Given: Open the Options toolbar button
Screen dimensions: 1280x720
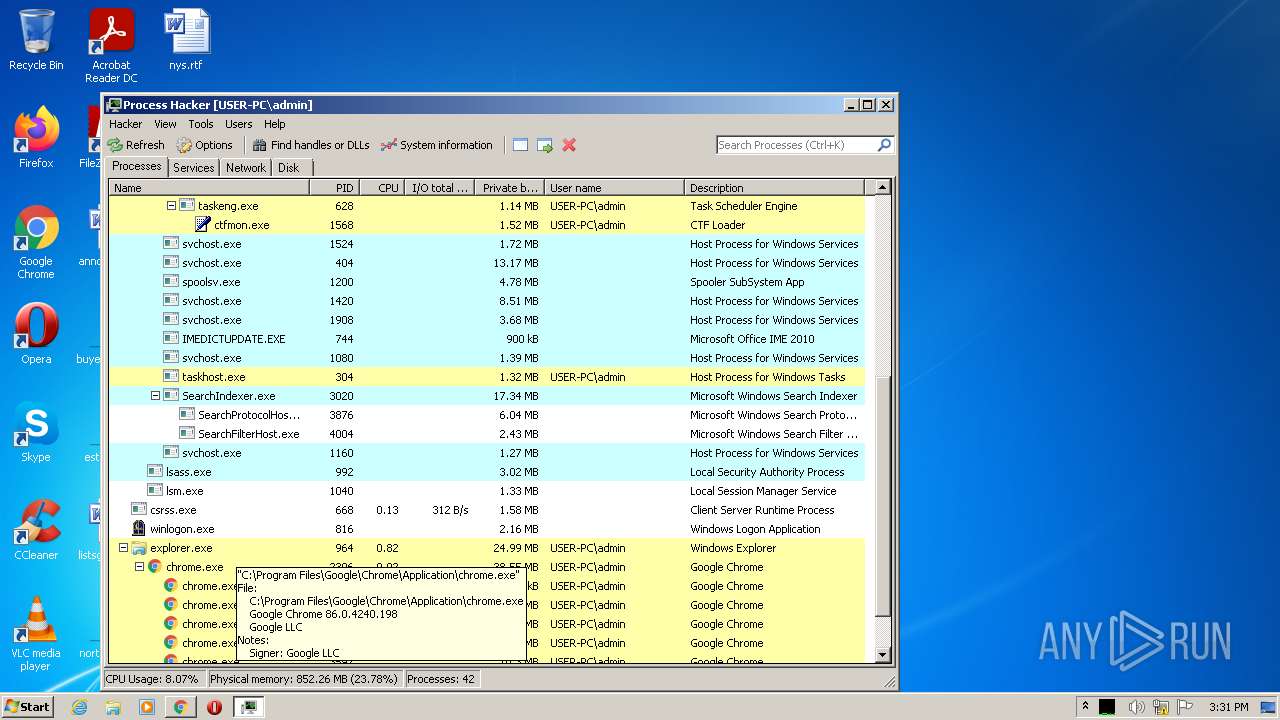Looking at the screenshot, I should tap(204, 145).
